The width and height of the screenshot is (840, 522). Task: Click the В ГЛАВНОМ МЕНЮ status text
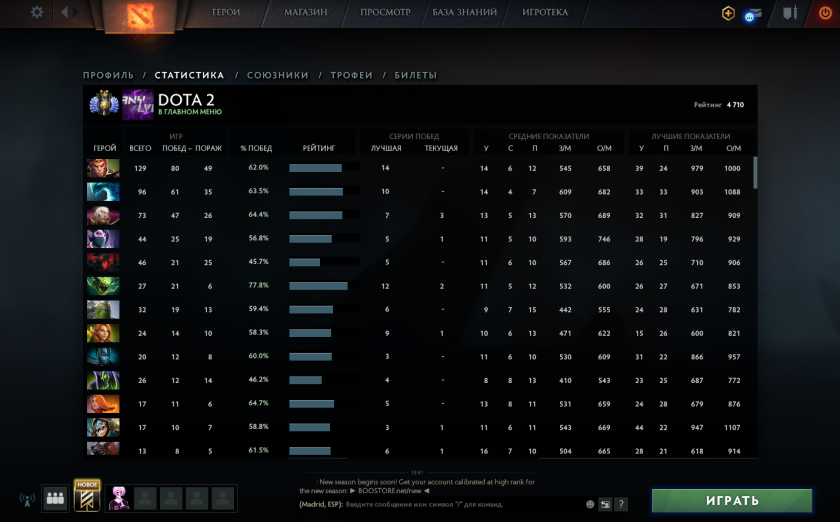click(x=190, y=112)
